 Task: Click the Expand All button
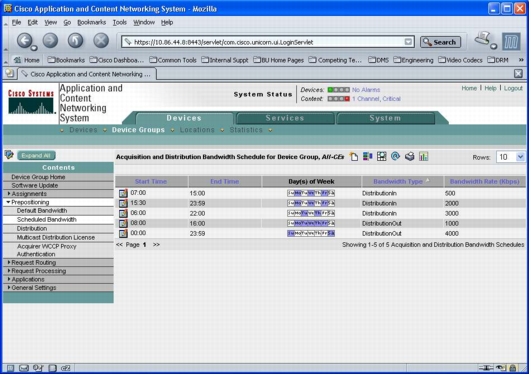click(36, 155)
